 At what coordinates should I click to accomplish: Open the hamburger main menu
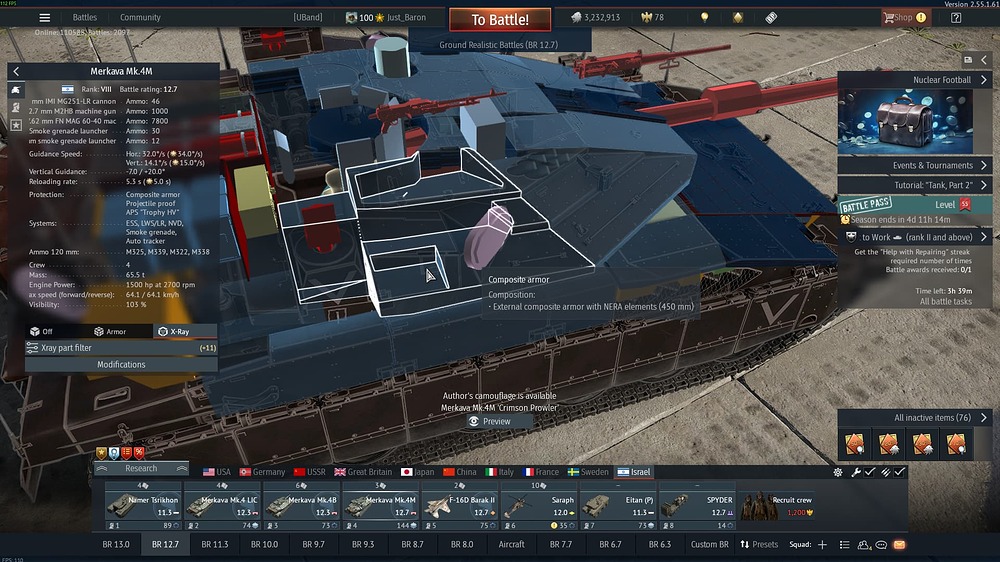pos(45,17)
